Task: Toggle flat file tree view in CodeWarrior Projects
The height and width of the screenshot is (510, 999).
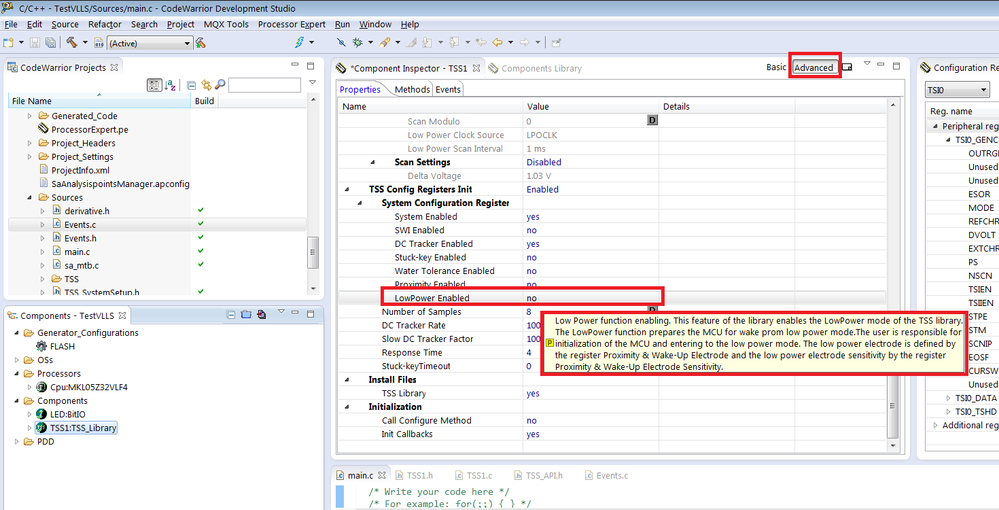Action: [x=154, y=85]
